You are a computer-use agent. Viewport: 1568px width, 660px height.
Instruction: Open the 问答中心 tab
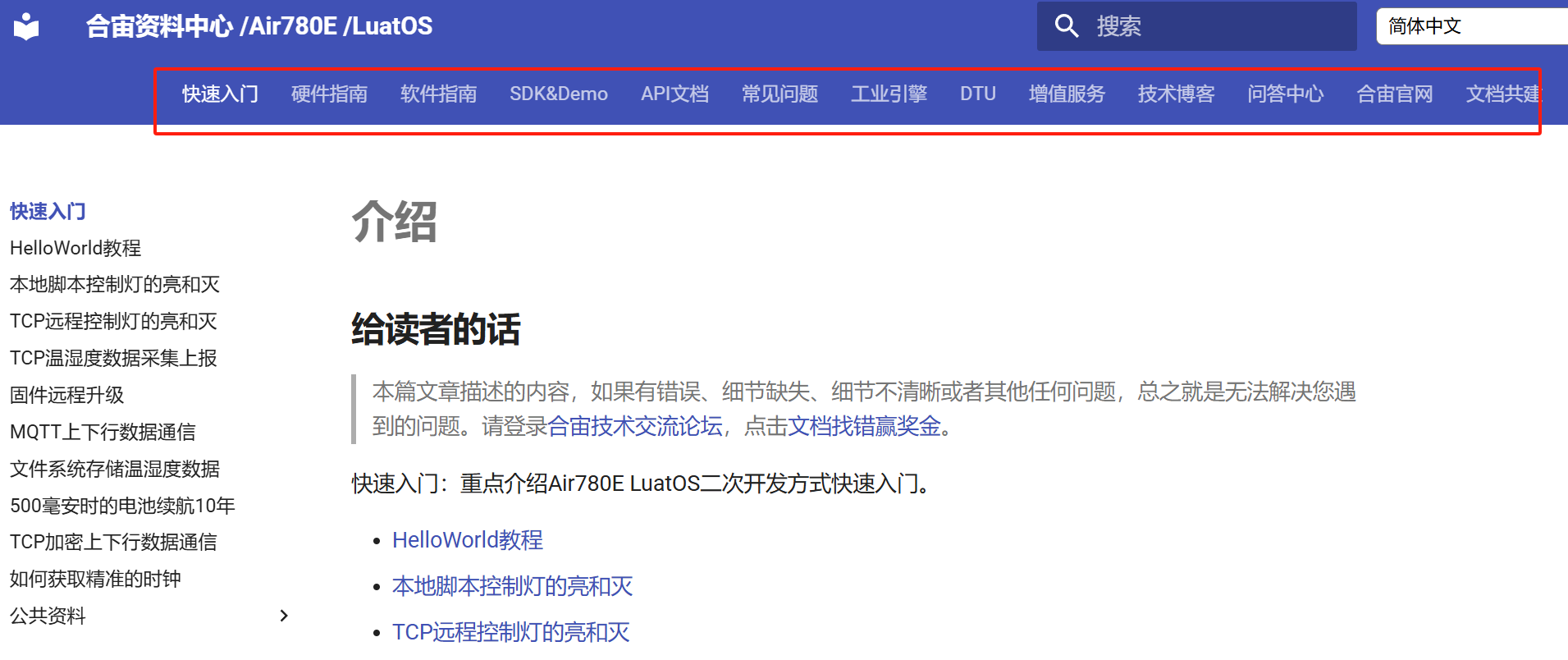pyautogui.click(x=1285, y=94)
